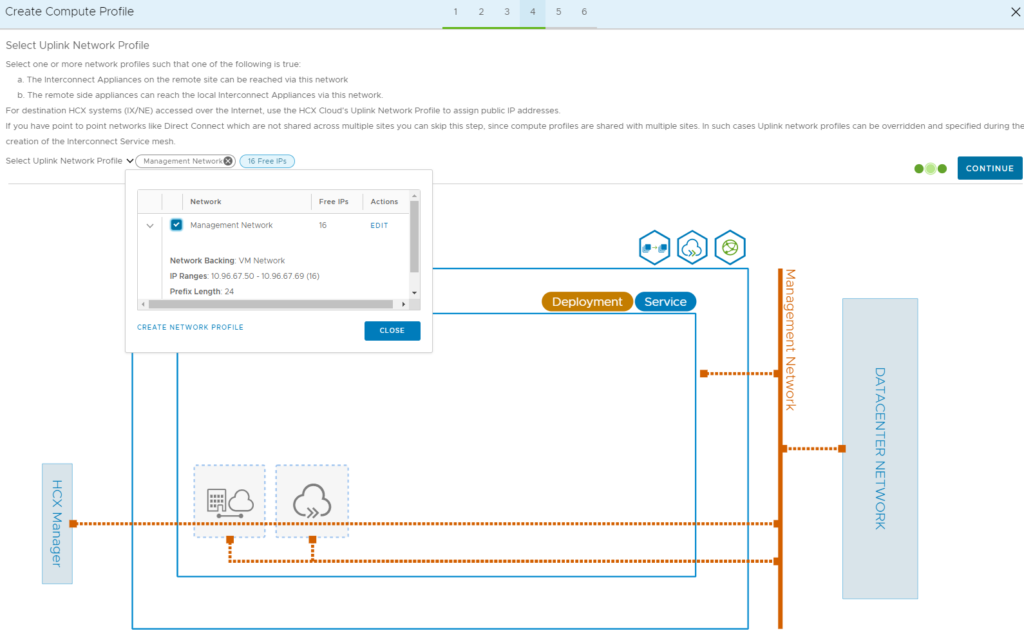Screen dimensions: 1024x642
Task: Collapse the Management Network row details
Action: [150, 225]
